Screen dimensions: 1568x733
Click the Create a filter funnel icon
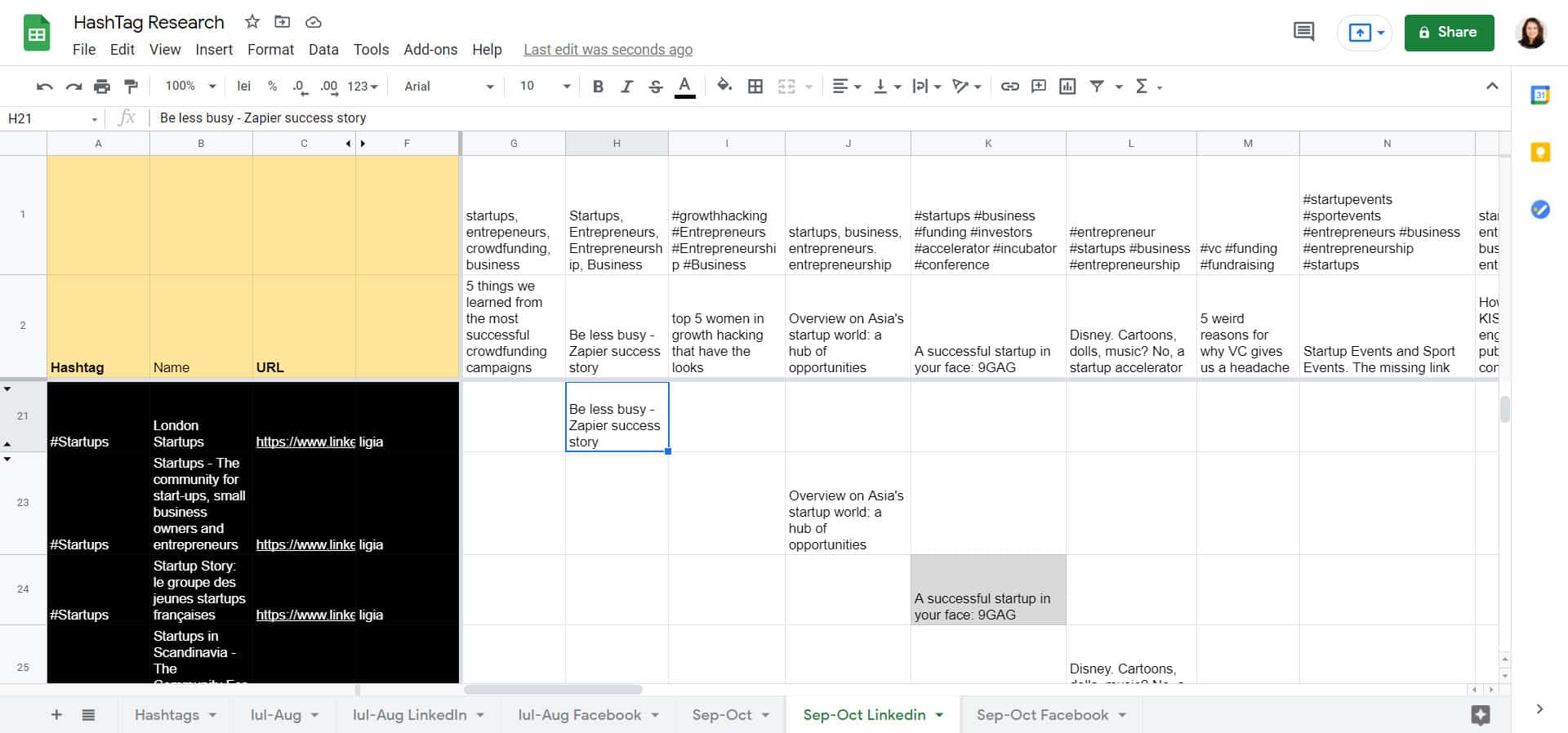pyautogui.click(x=1098, y=87)
